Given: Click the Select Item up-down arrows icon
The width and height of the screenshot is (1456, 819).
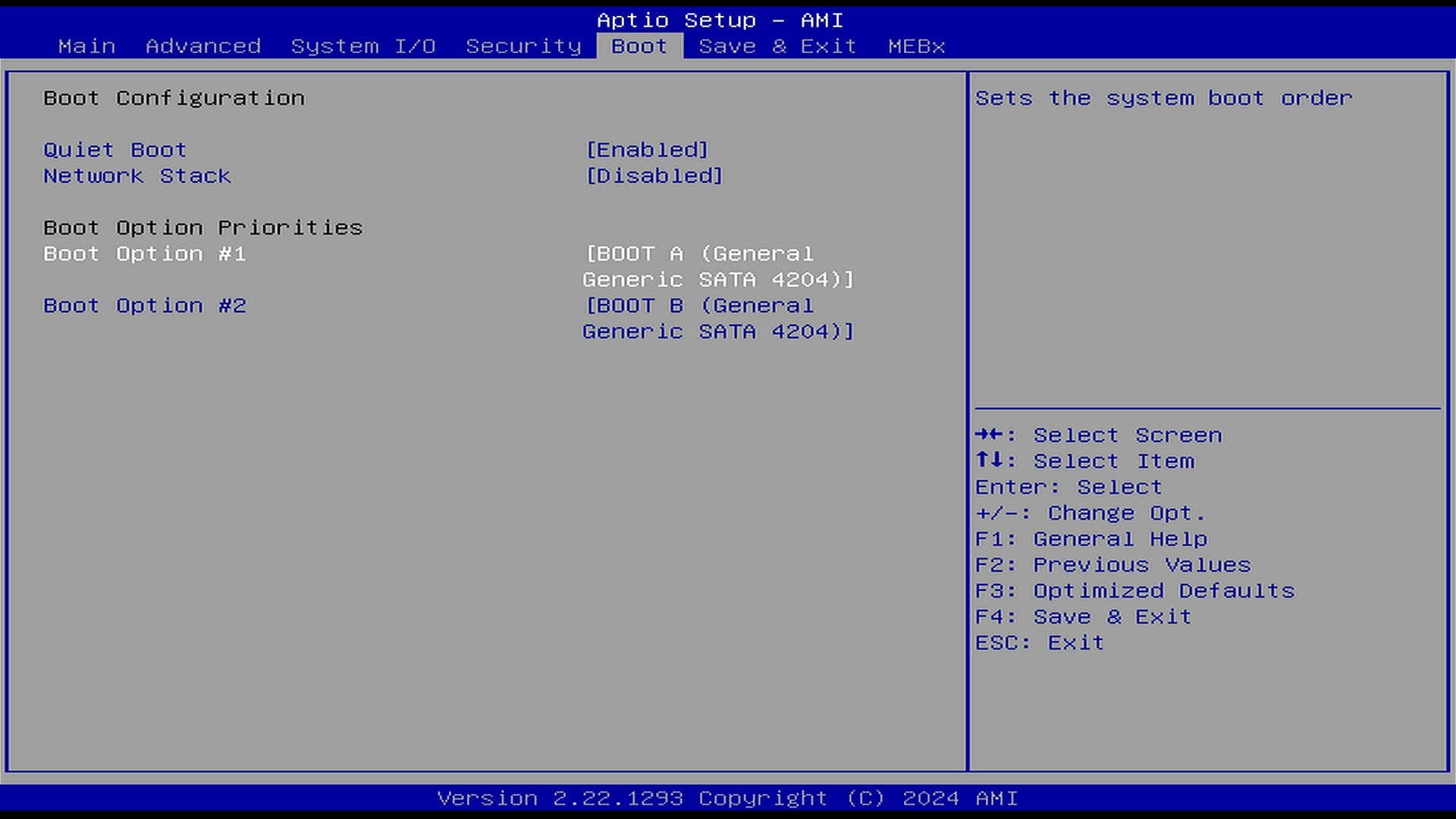Looking at the screenshot, I should click(990, 460).
